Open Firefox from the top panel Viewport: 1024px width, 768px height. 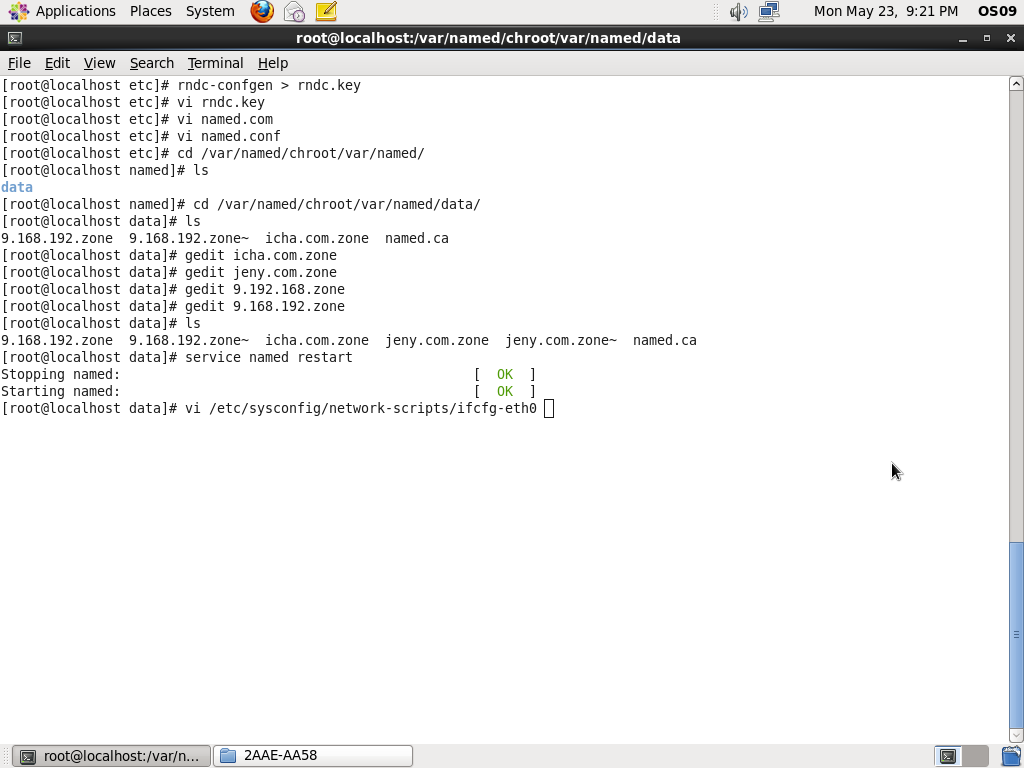click(260, 11)
